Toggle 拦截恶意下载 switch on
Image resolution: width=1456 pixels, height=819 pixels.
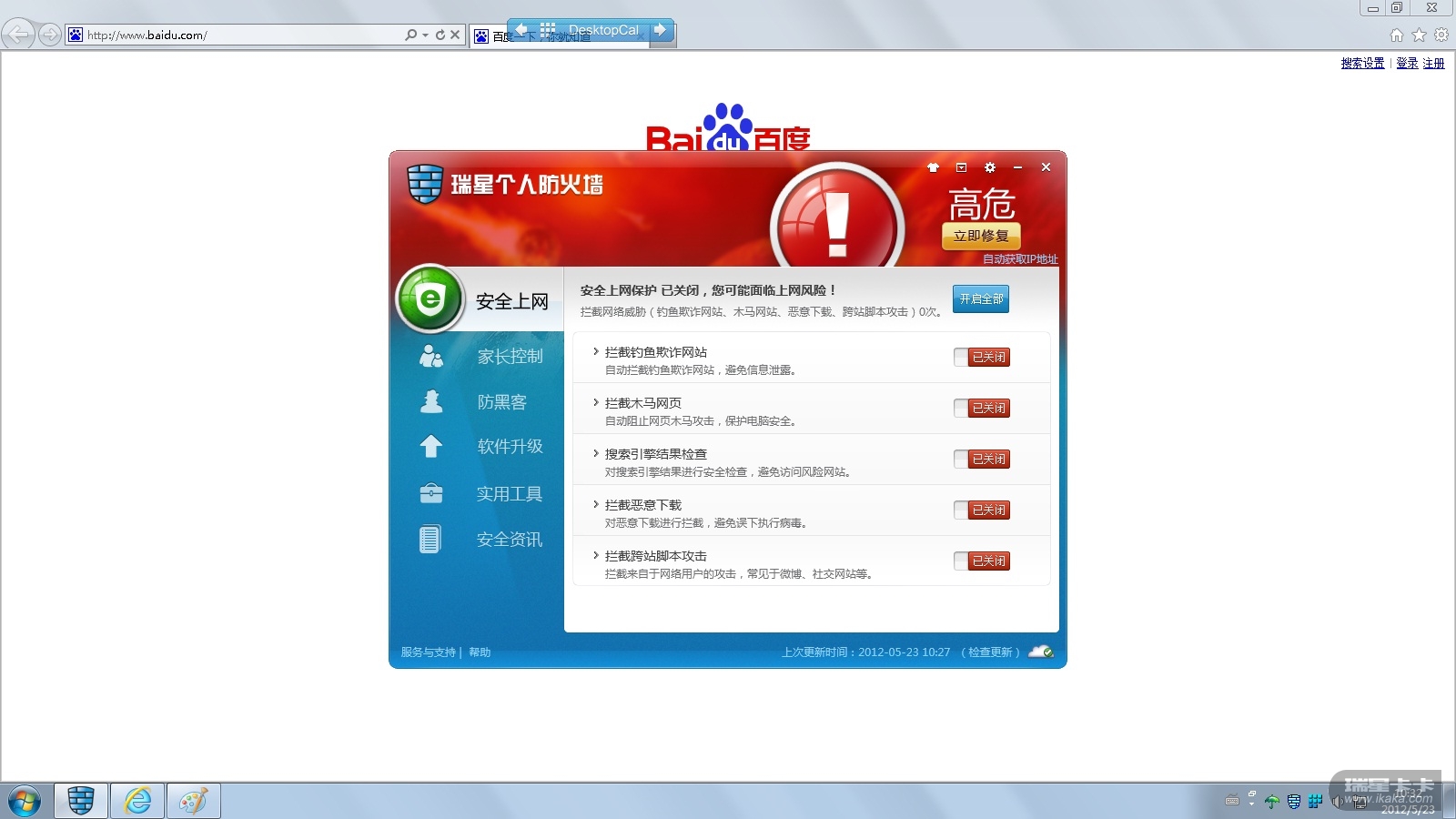point(982,511)
